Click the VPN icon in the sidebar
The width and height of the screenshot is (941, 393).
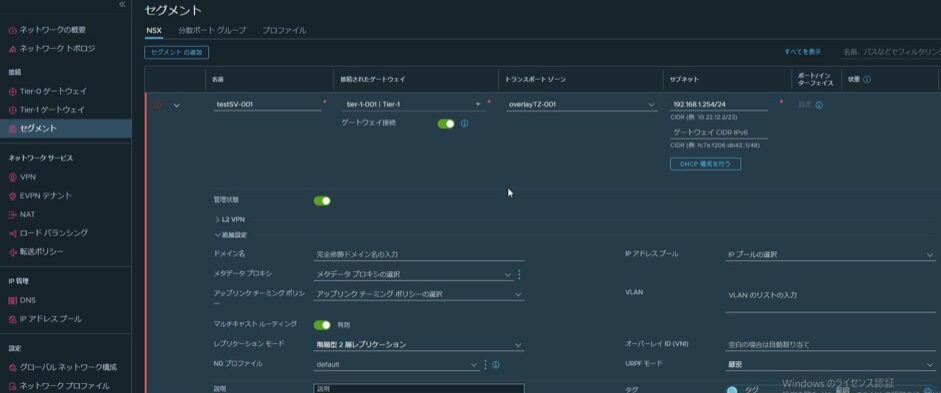point(13,178)
